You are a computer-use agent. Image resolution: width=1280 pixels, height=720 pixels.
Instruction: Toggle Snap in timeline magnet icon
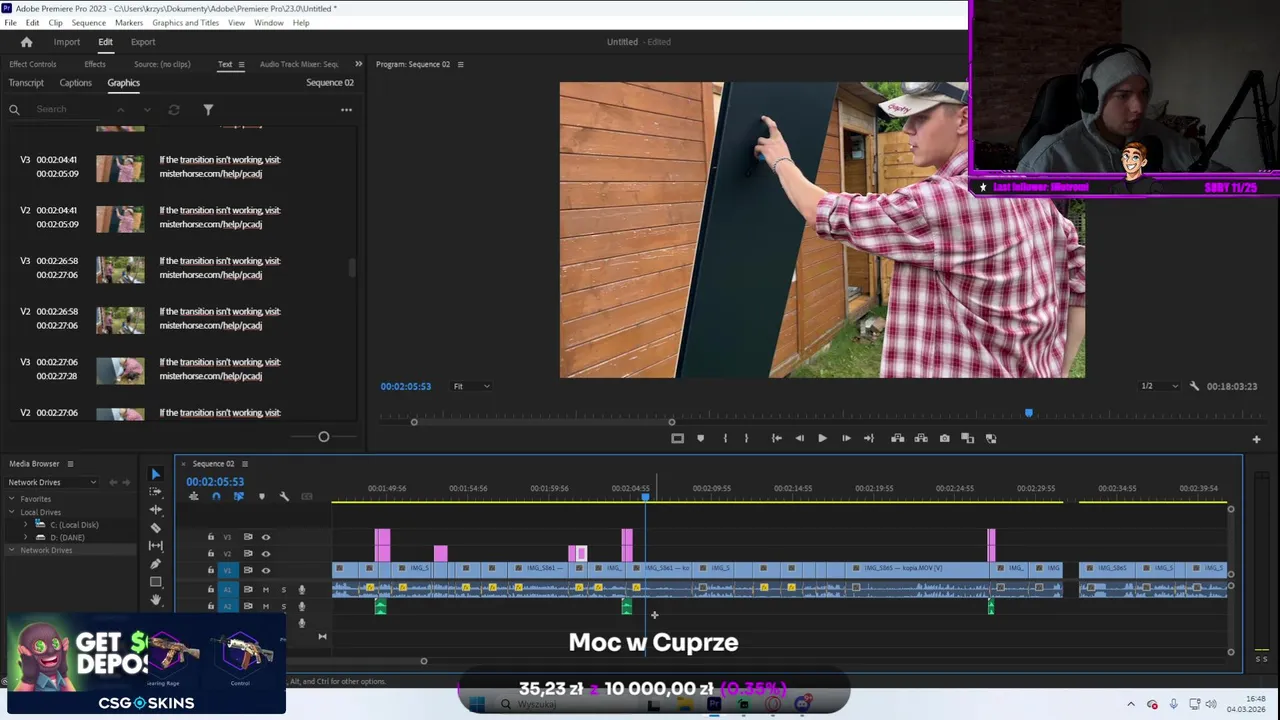[x=216, y=496]
